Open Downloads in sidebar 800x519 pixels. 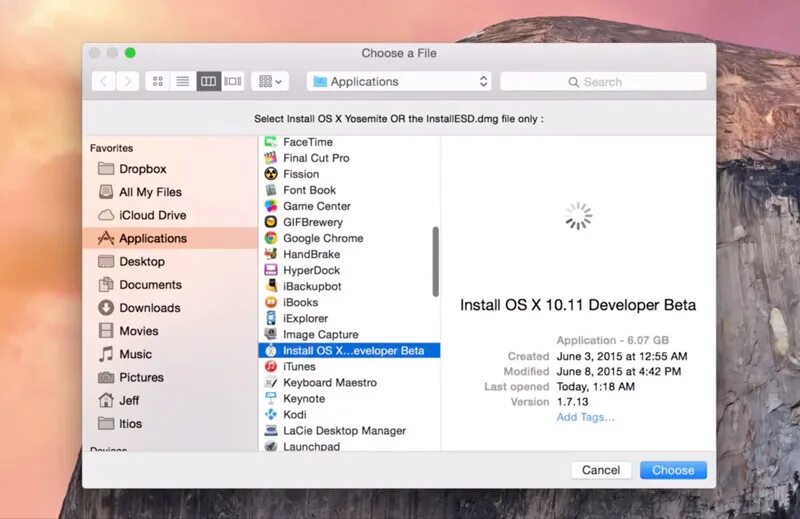point(170,308)
